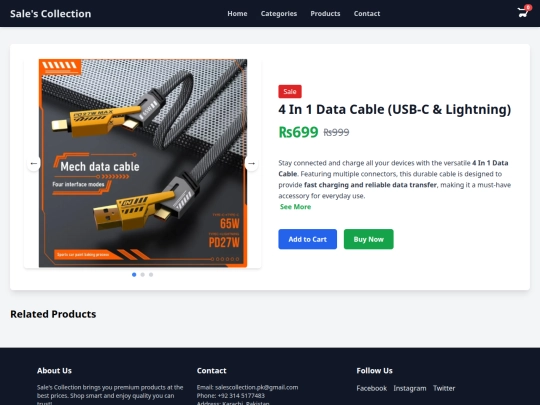Select the first carousel dot

tap(134, 274)
